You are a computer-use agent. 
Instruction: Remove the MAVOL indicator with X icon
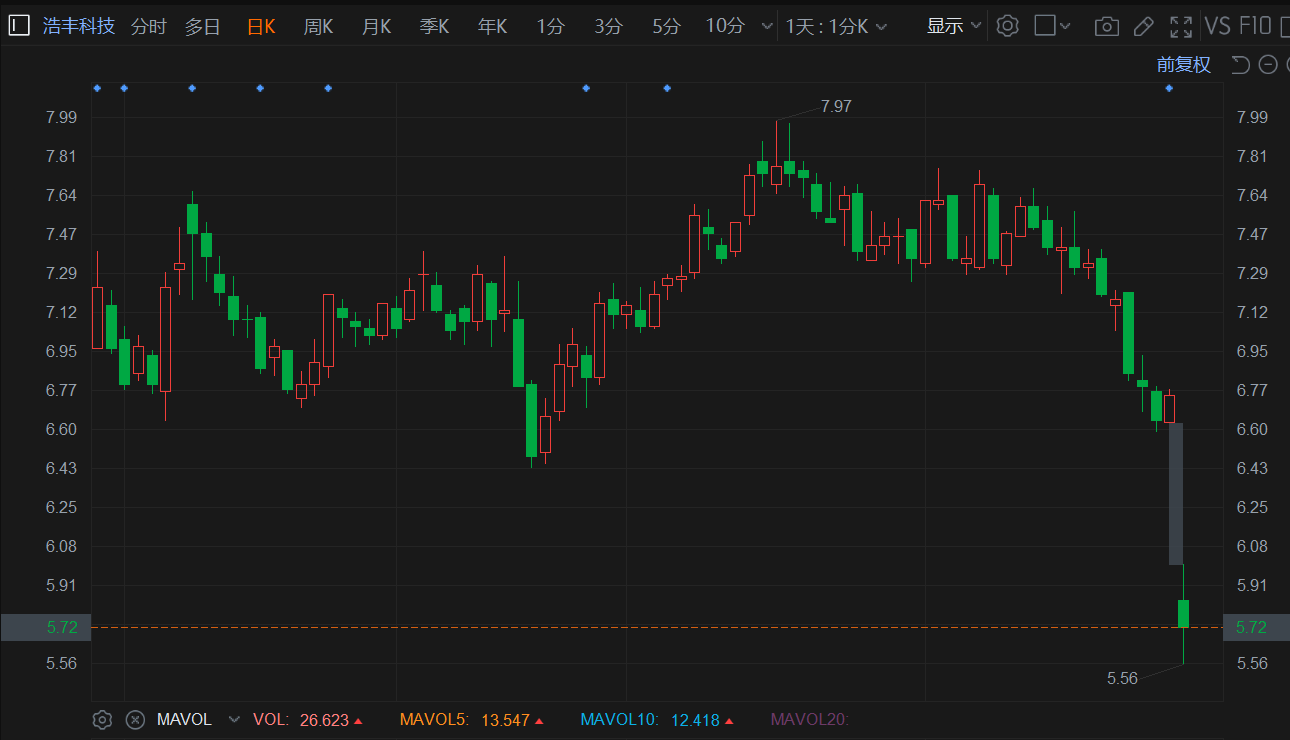click(135, 719)
